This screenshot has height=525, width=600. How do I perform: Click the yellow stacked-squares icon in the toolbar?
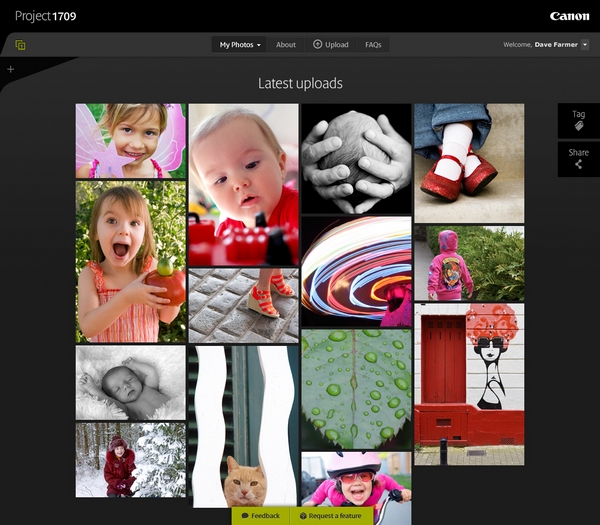[x=20, y=45]
